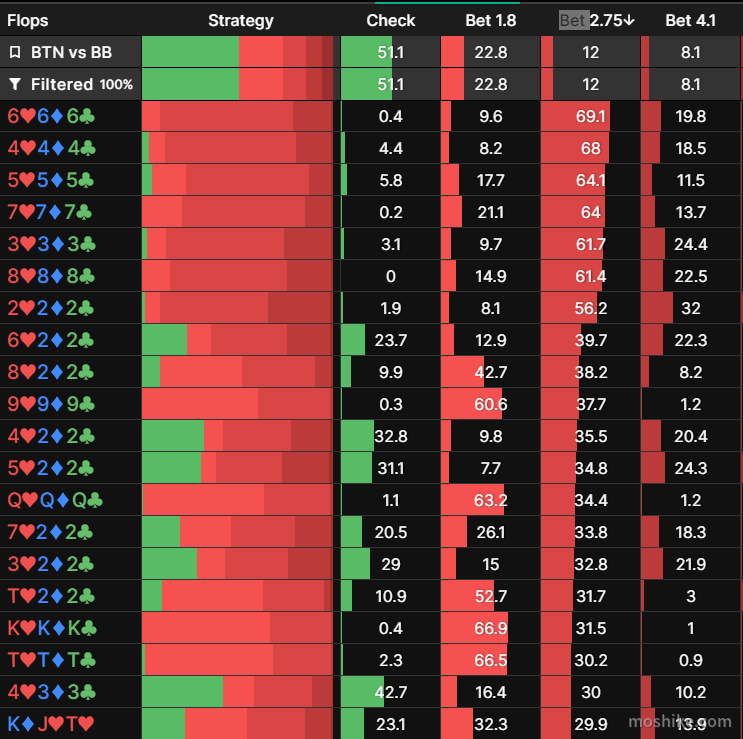This screenshot has width=743, height=739.
Task: Click the 42.7 Check cell for 4♥3♦3♣
Action: coord(390,692)
